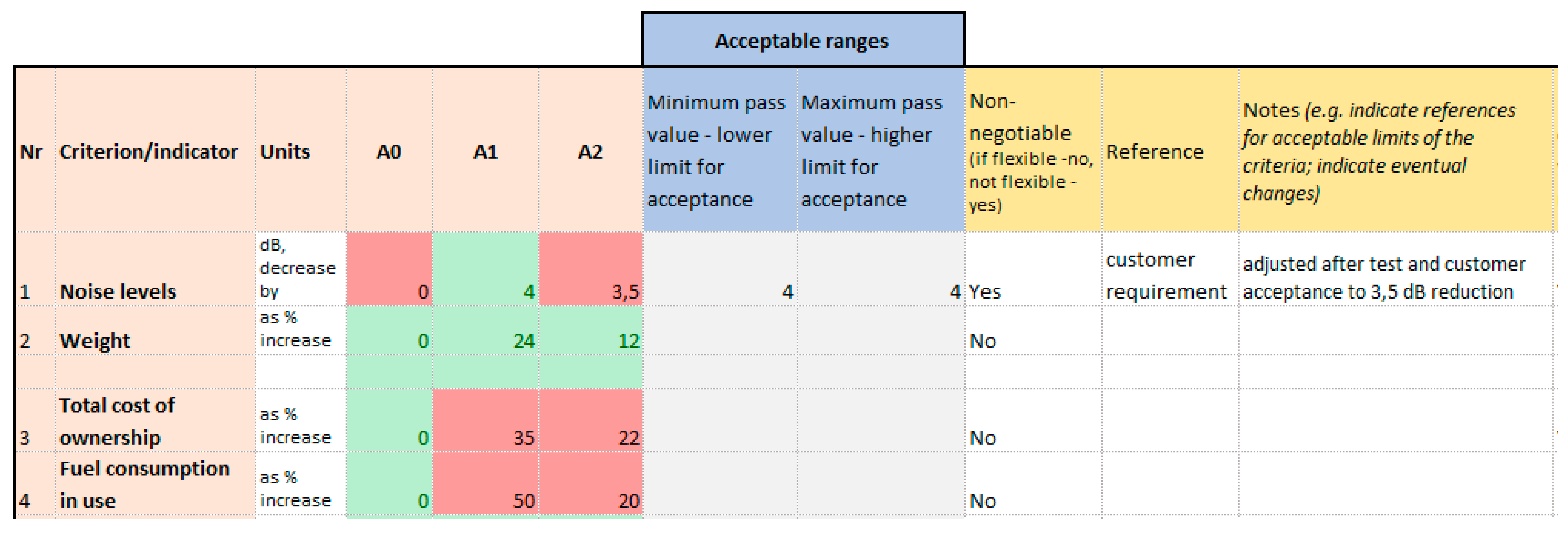The height and width of the screenshot is (533, 1568).
Task: Click the Weight A1 cell showing 24
Action: point(485,331)
